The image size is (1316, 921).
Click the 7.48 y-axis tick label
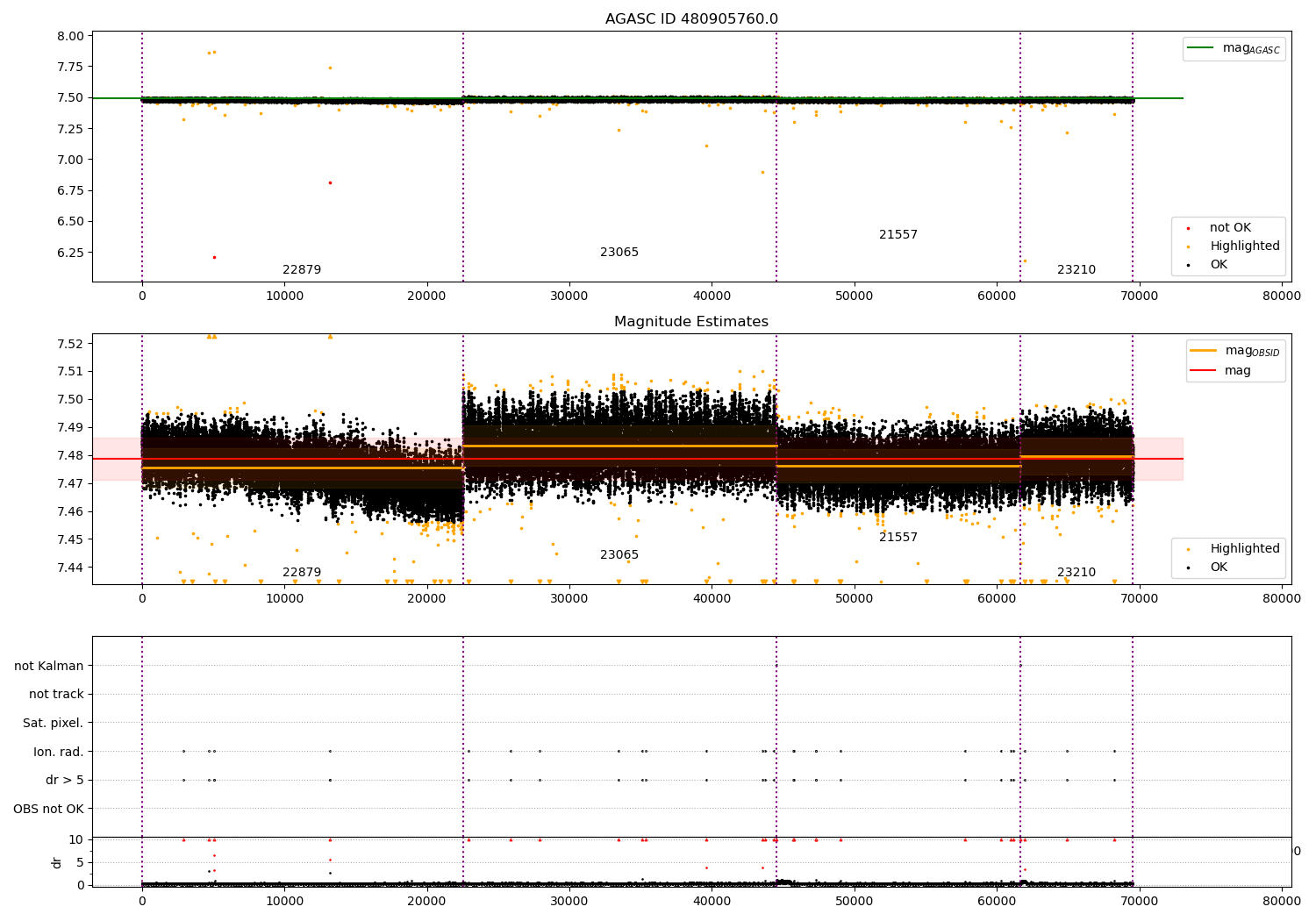[71, 456]
